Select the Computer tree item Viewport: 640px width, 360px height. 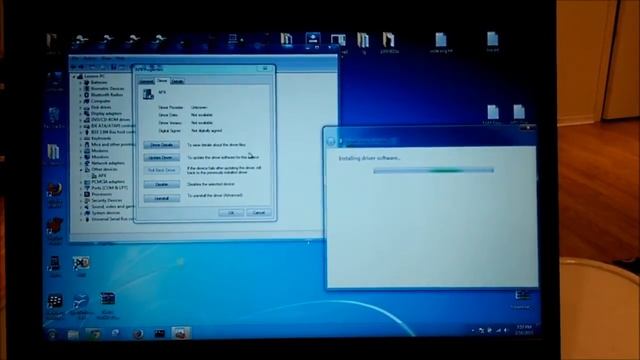click(100, 101)
